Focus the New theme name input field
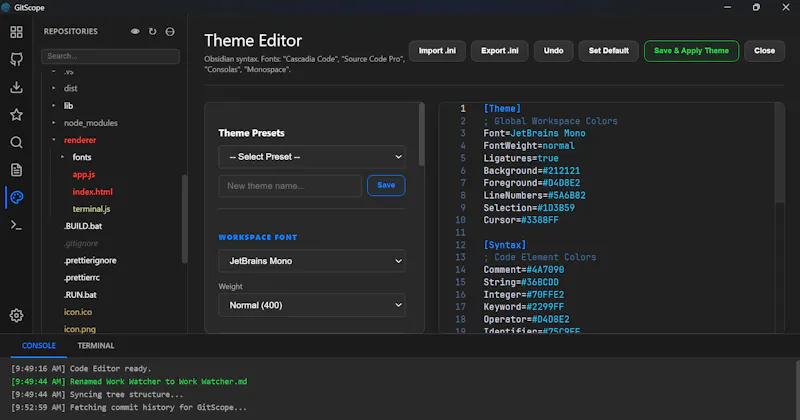The image size is (800, 420). [x=290, y=186]
